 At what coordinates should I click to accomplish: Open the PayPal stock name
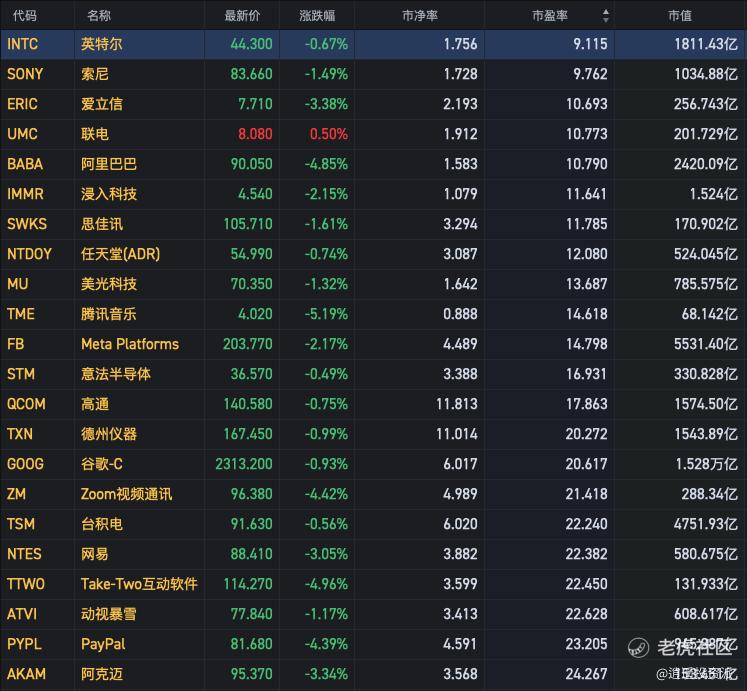(x=103, y=645)
